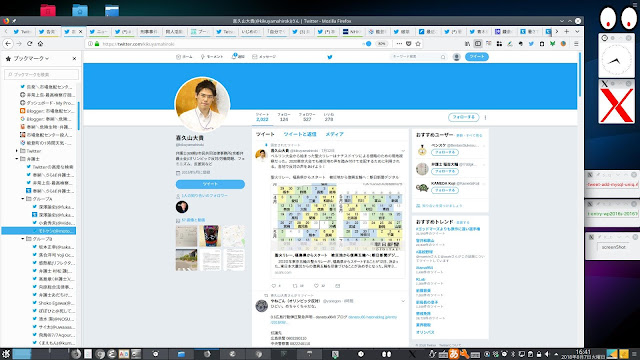Collapse the グループB bookmark folder
Screen dimensions: 640x360
tap(23, 239)
